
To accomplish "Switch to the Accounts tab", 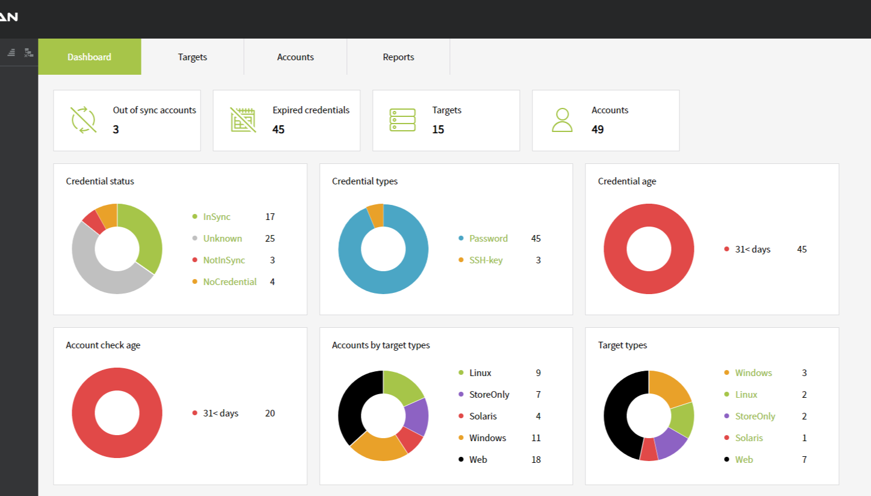I will pos(296,57).
